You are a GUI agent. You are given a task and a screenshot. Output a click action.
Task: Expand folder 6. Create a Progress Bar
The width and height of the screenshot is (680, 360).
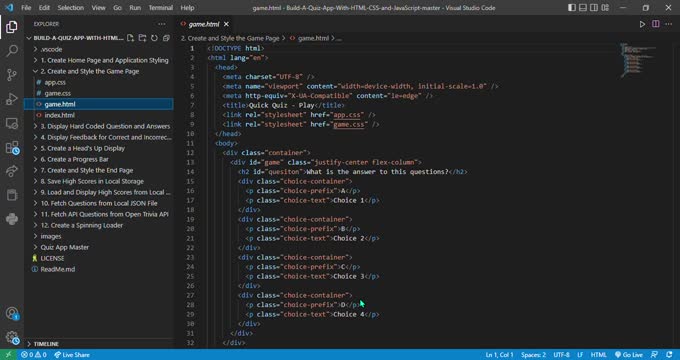(x=99, y=159)
